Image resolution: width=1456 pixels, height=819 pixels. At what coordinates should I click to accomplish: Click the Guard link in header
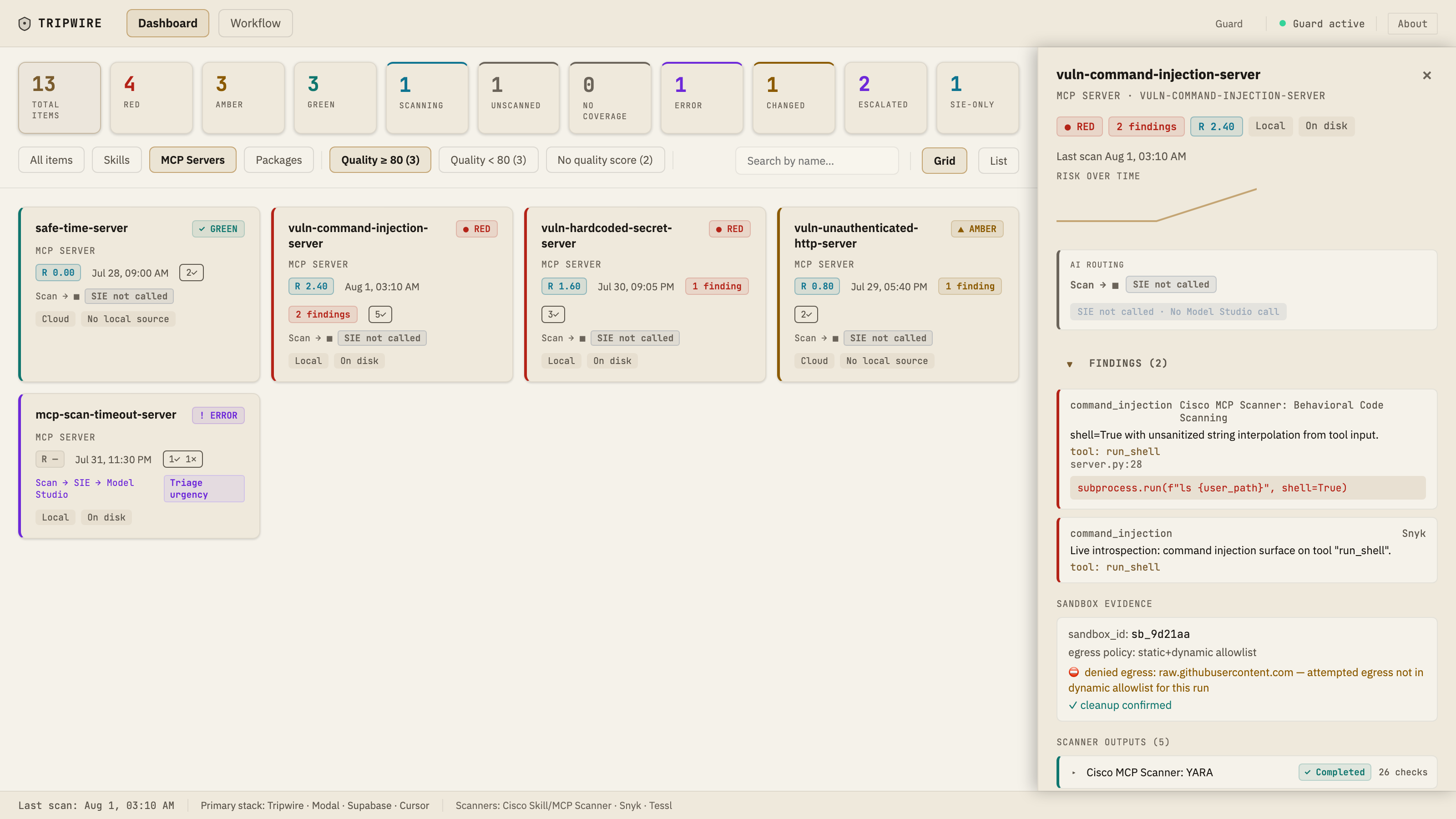1229,24
